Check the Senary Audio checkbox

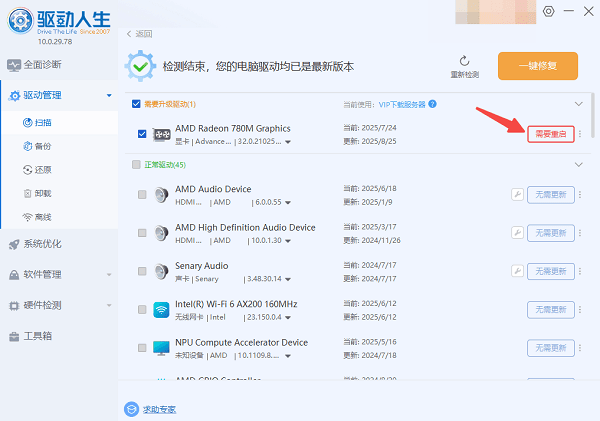[x=142, y=271]
